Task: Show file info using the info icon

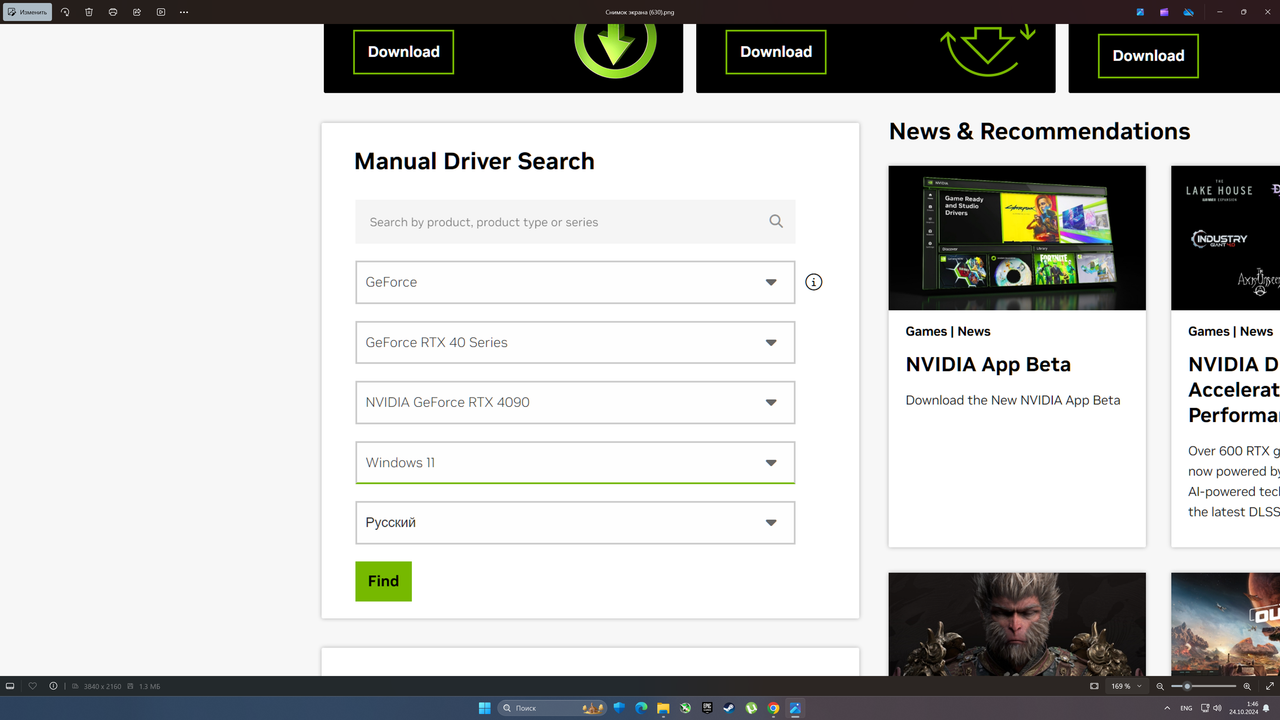Action: (54, 686)
